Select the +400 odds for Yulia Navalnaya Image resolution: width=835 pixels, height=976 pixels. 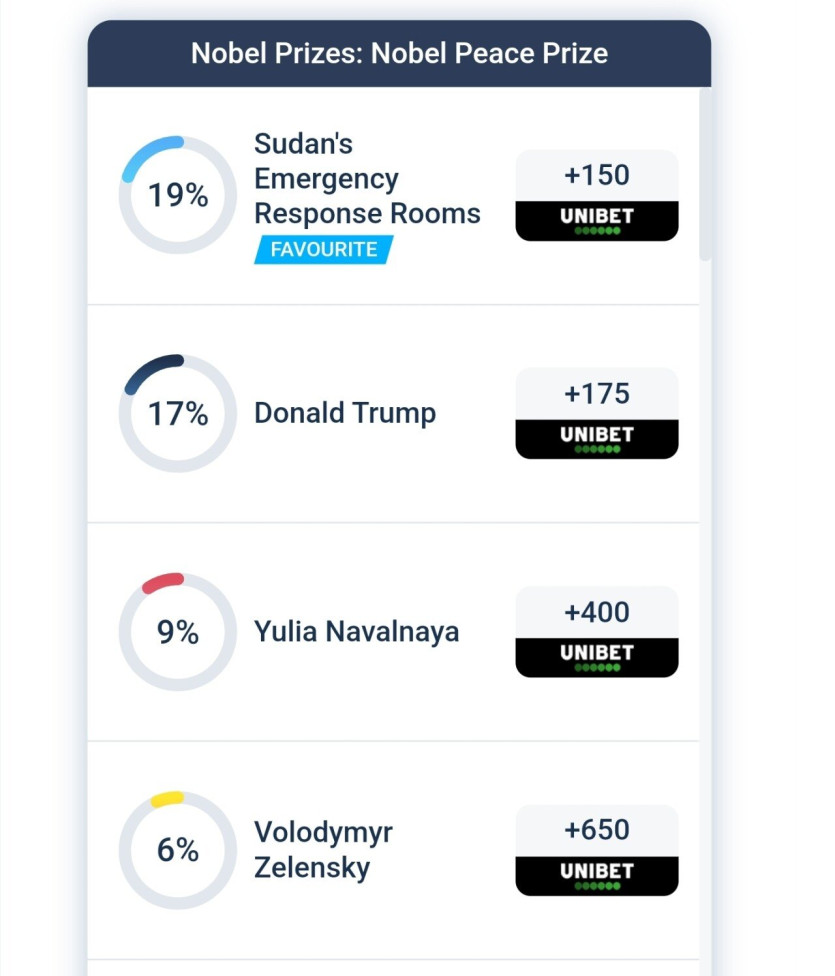(x=596, y=612)
